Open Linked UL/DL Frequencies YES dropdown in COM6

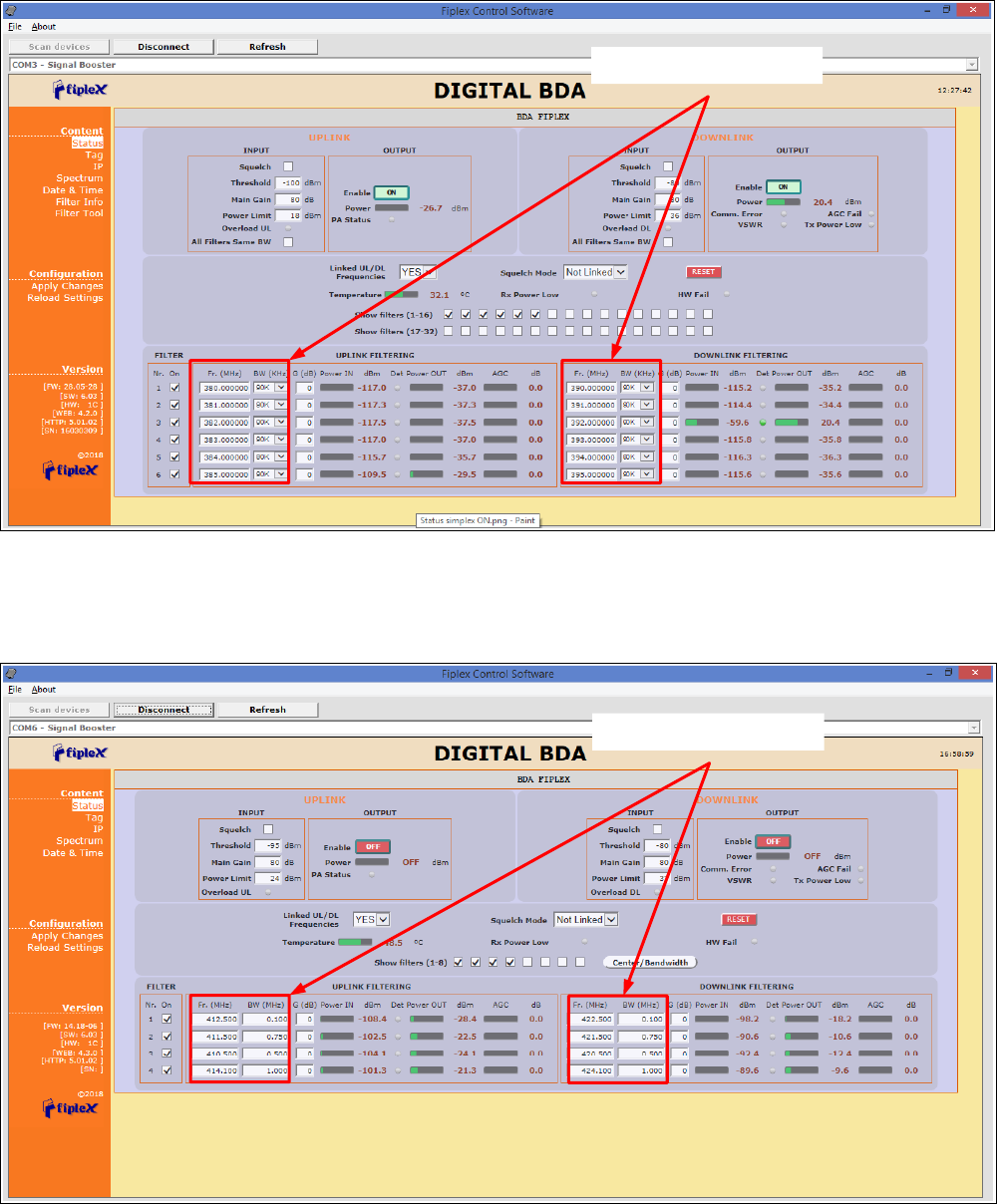point(372,919)
